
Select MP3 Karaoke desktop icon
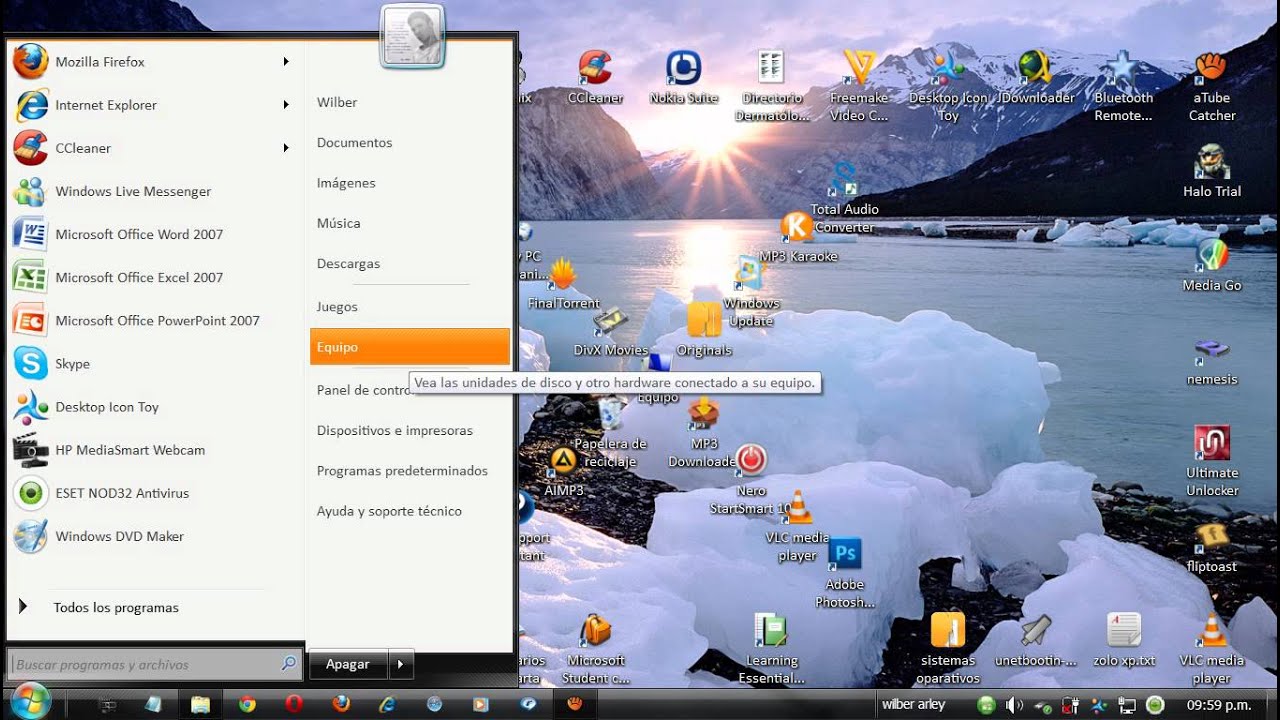pyautogui.click(x=797, y=237)
